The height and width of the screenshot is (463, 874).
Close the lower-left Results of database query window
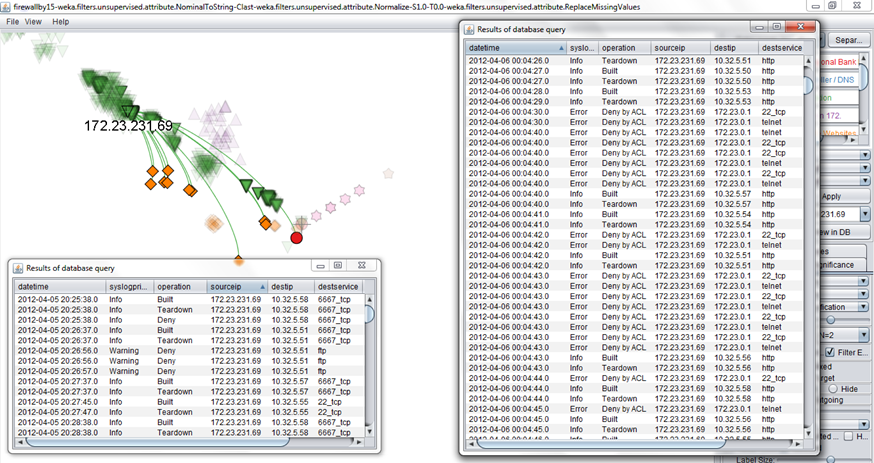361,266
